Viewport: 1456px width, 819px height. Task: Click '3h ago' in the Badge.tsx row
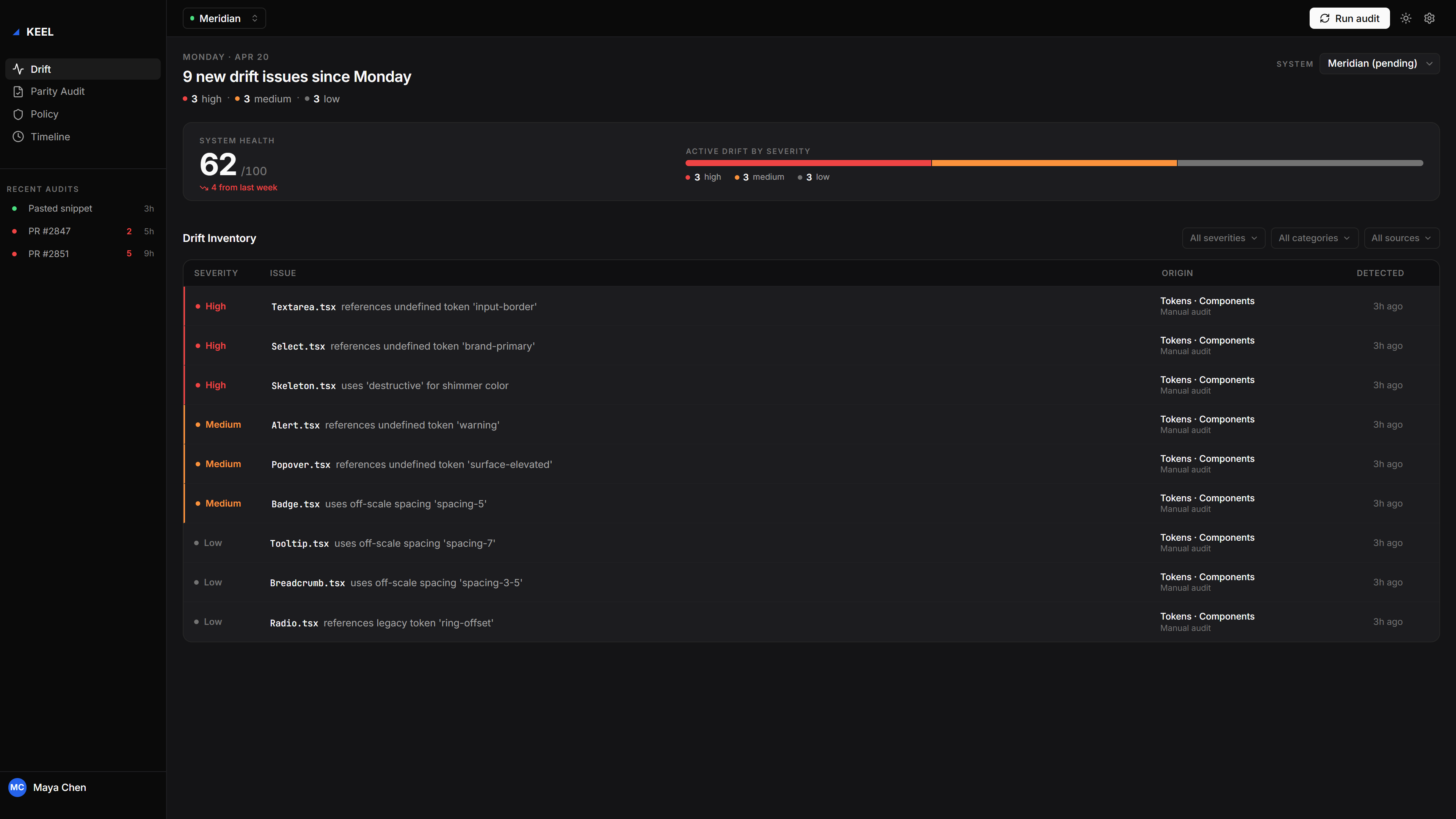(x=1388, y=504)
